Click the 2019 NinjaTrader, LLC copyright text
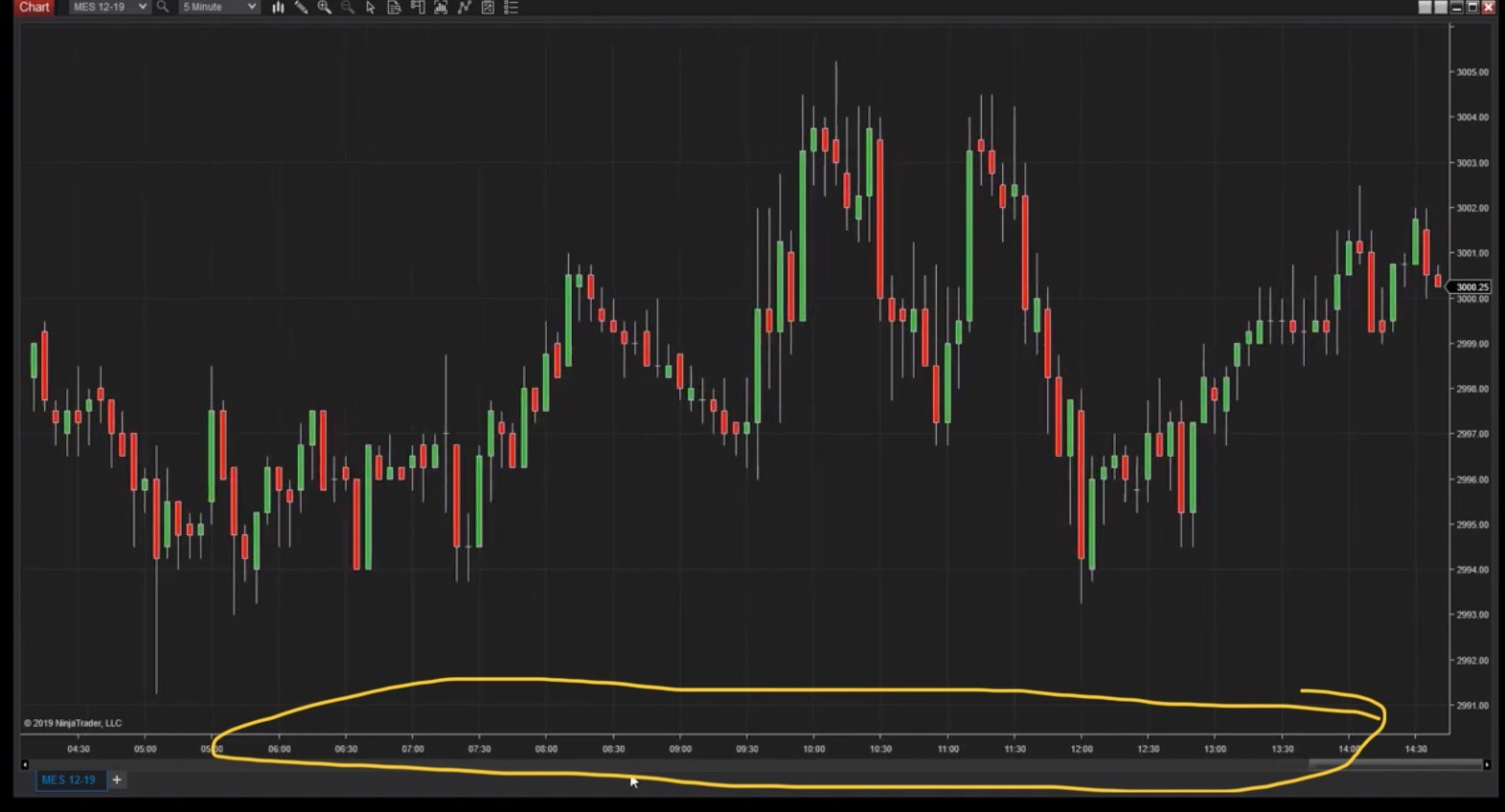 click(73, 723)
